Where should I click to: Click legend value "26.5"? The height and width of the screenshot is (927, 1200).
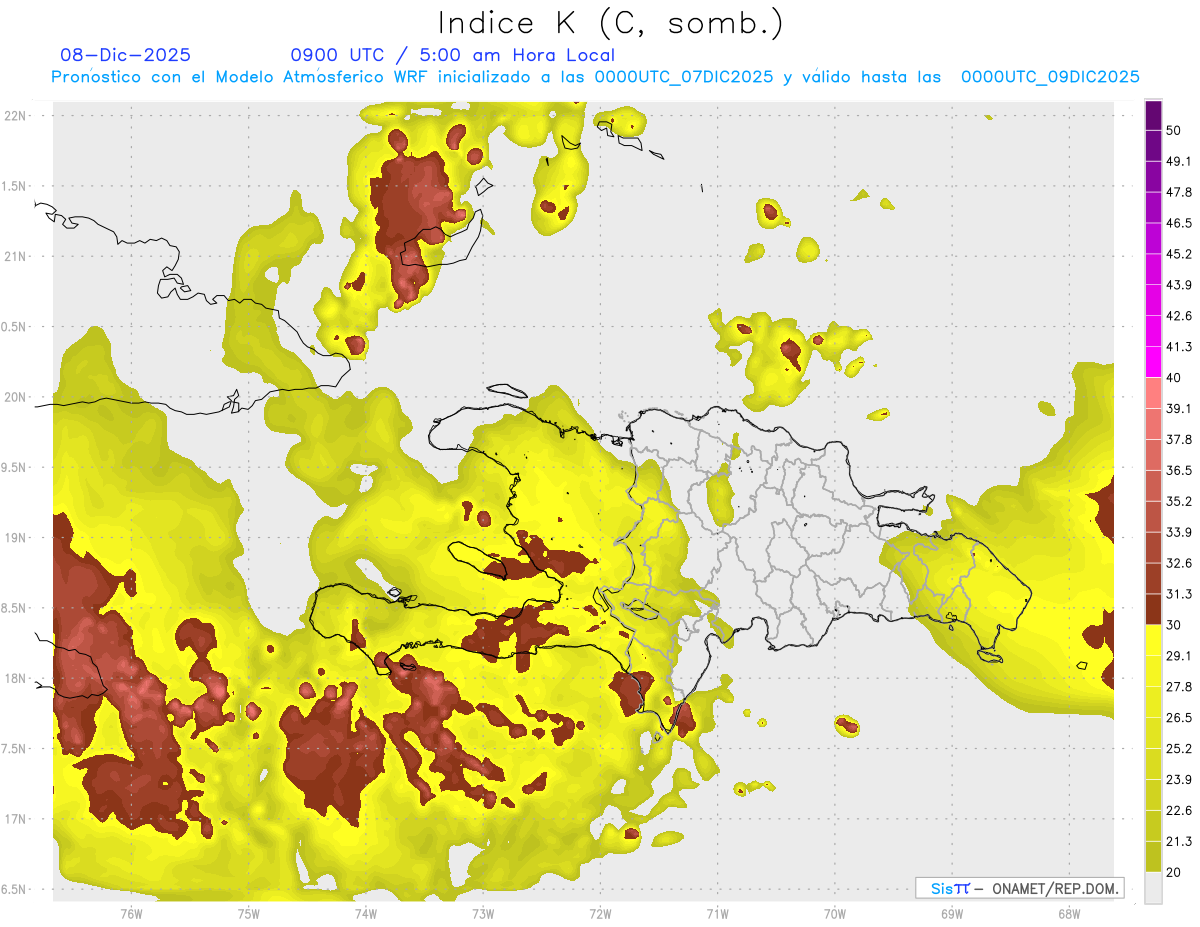coord(1179,718)
